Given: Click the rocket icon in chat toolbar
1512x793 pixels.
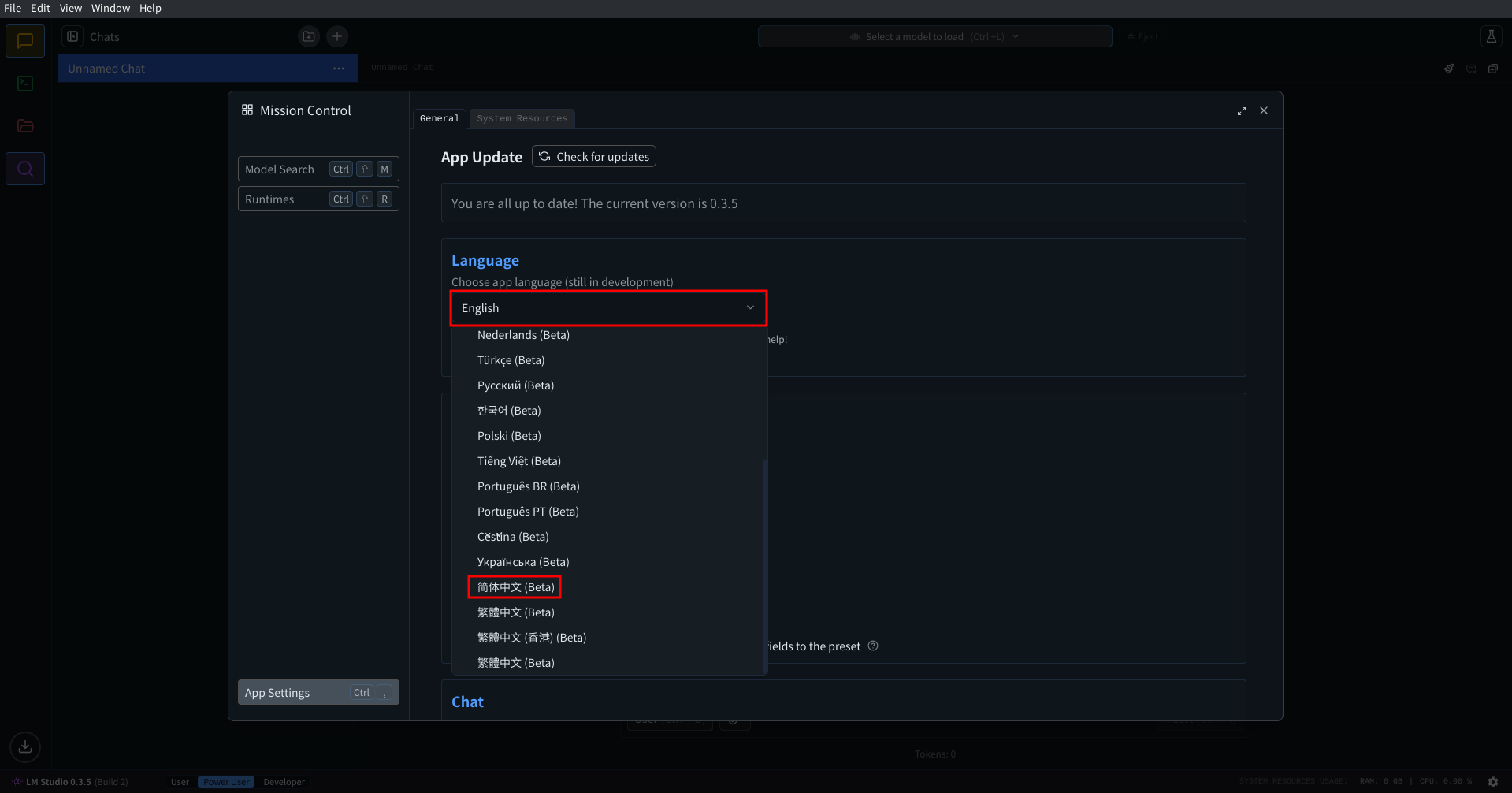Looking at the screenshot, I should (1449, 69).
